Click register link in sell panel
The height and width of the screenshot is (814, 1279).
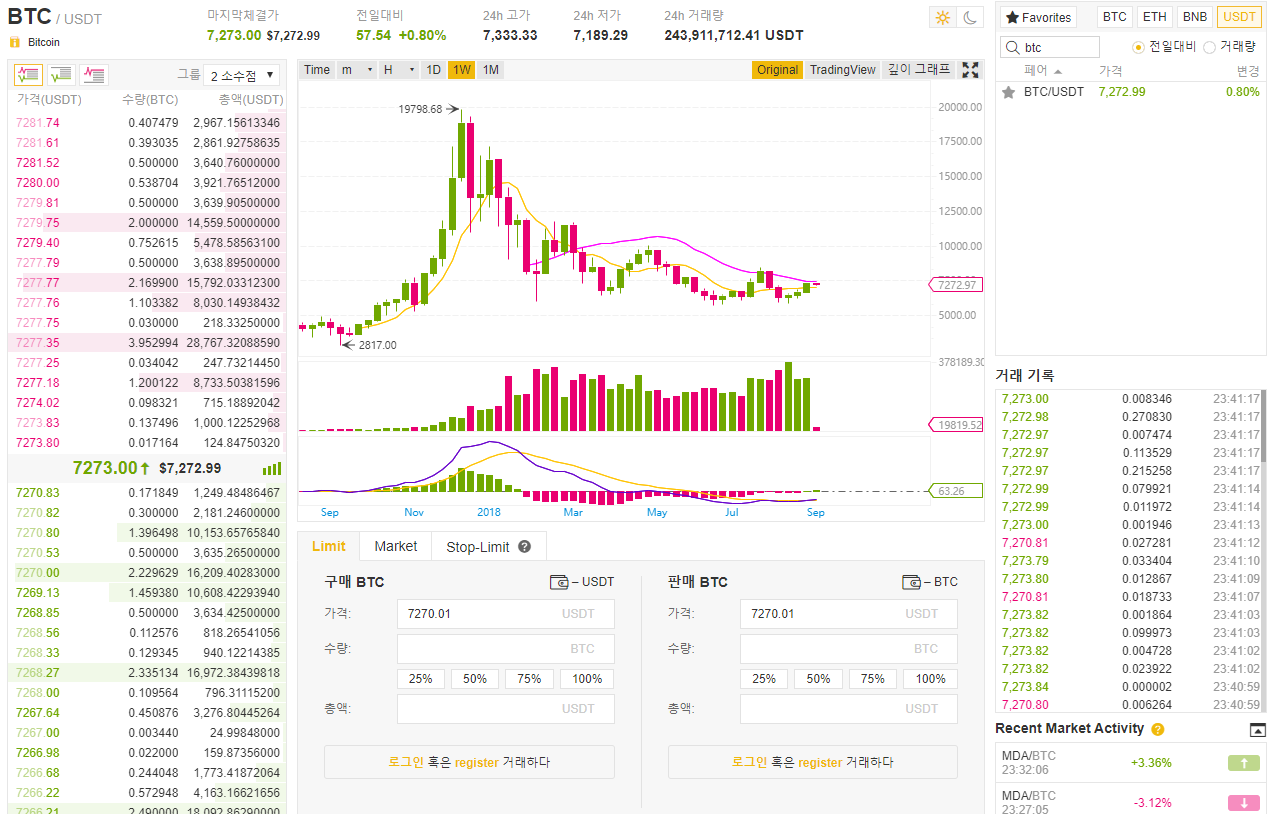click(820, 762)
